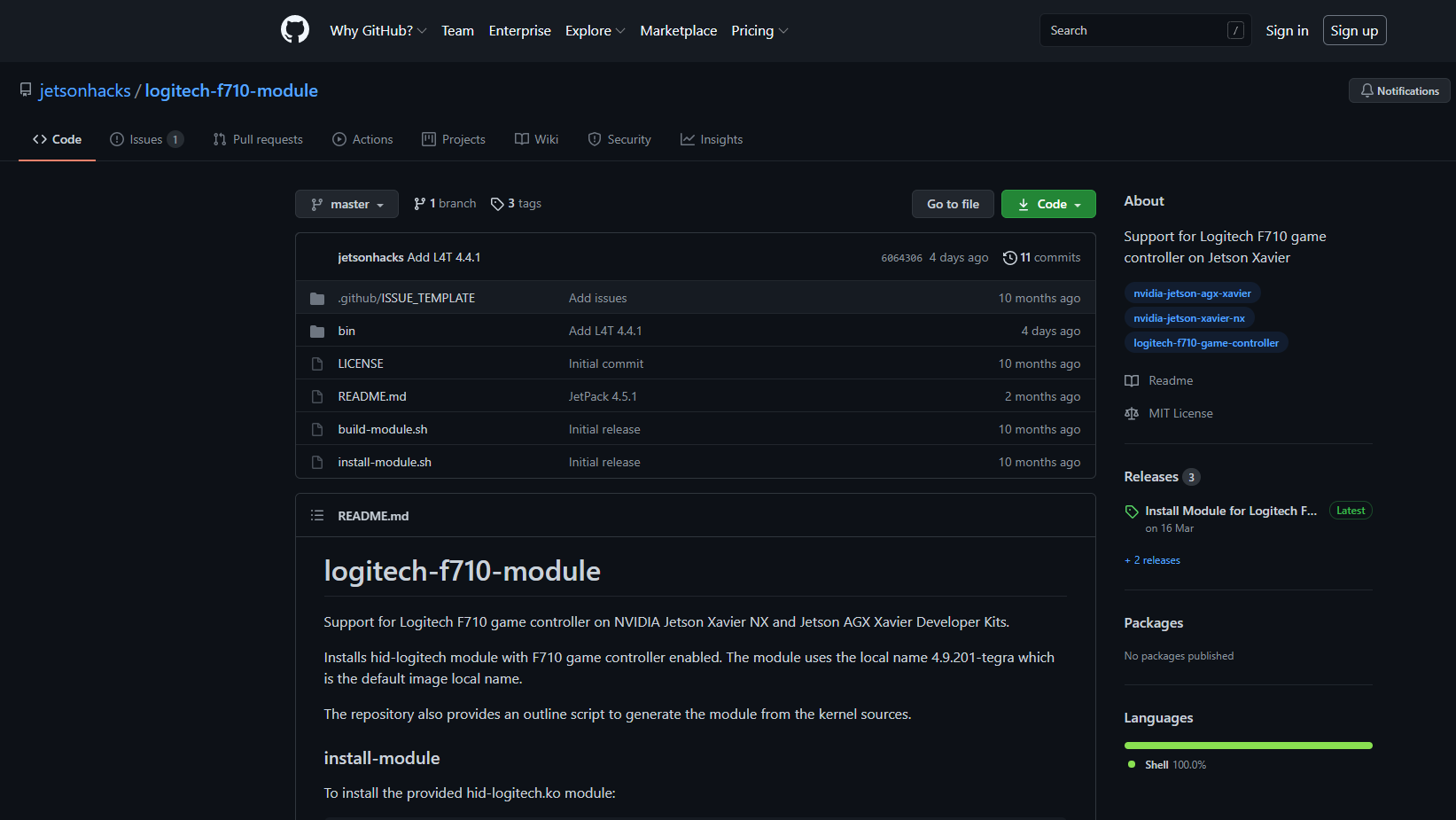Click the release tag icon under Releases
This screenshot has height=820, width=1456.
point(1132,512)
